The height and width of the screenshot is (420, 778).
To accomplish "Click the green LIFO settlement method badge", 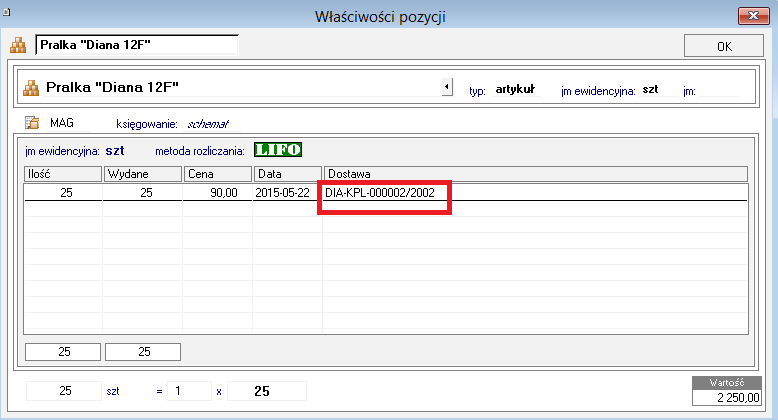I will pos(278,149).
